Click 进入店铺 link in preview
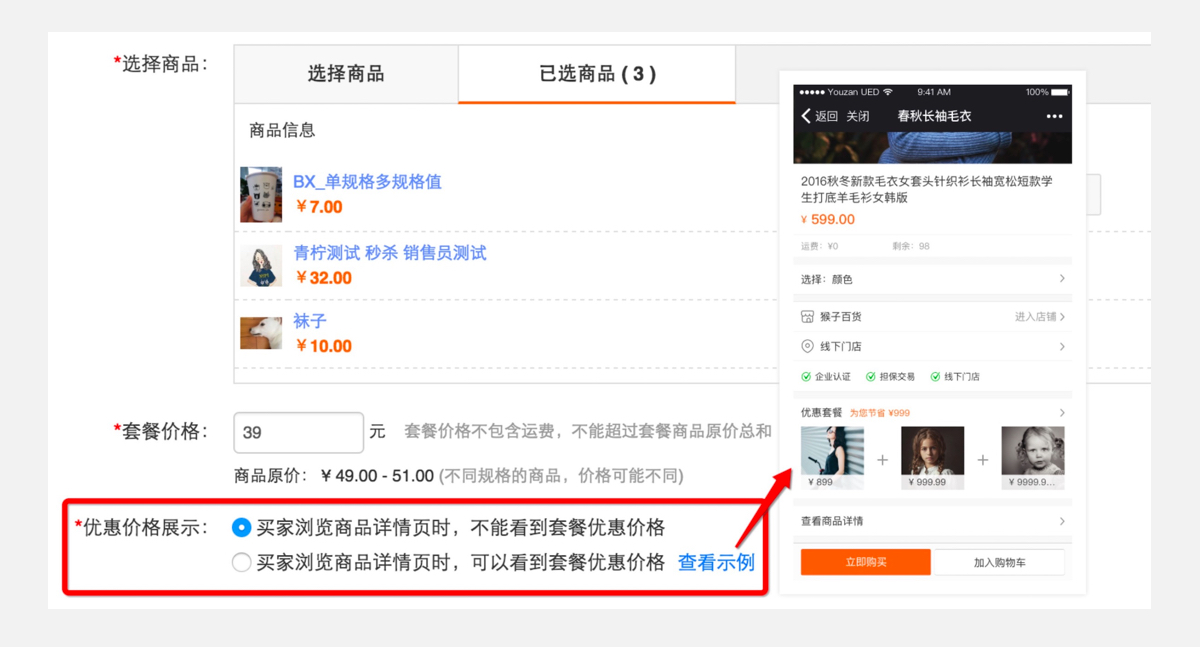Viewport: 1200px width, 647px height. click(x=1040, y=317)
